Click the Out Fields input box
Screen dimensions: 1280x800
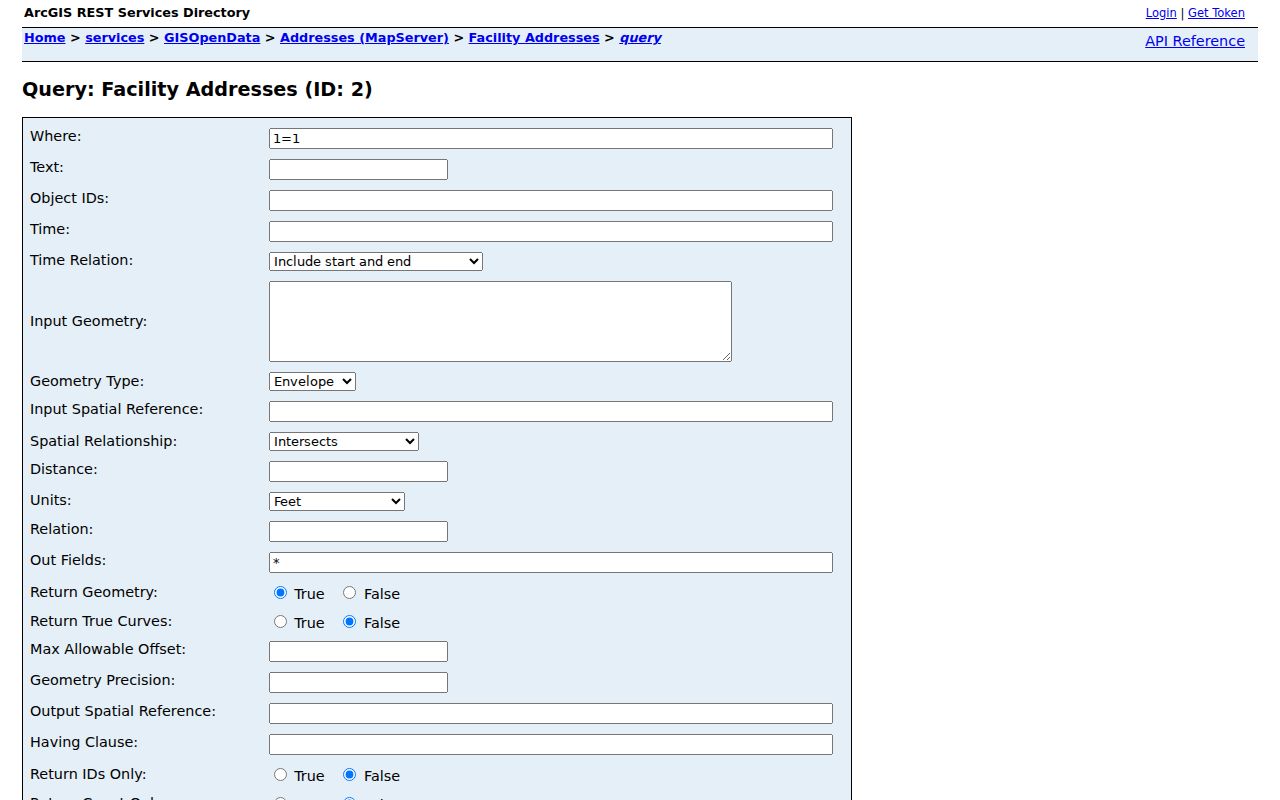tap(551, 563)
